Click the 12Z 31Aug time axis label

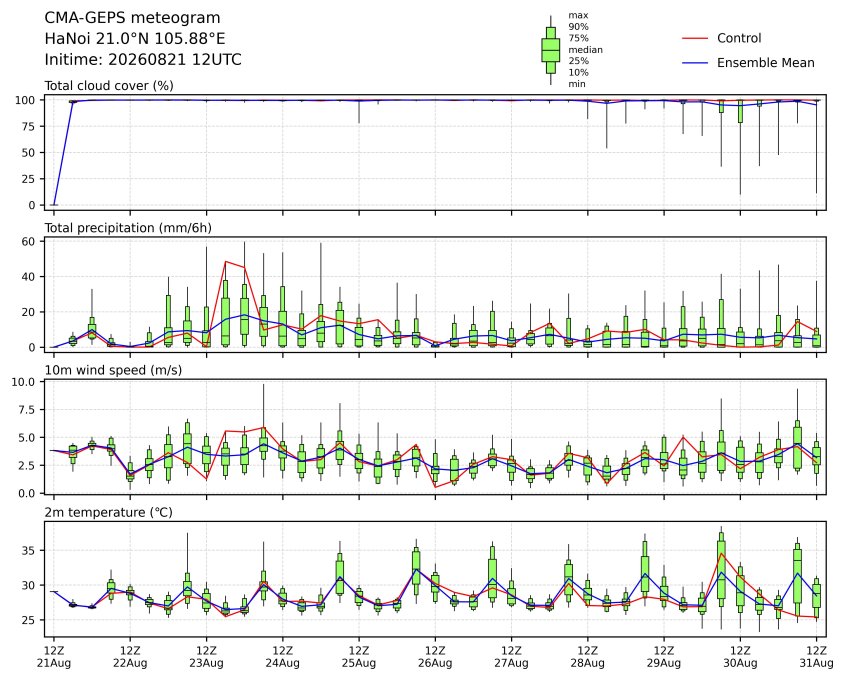816,657
